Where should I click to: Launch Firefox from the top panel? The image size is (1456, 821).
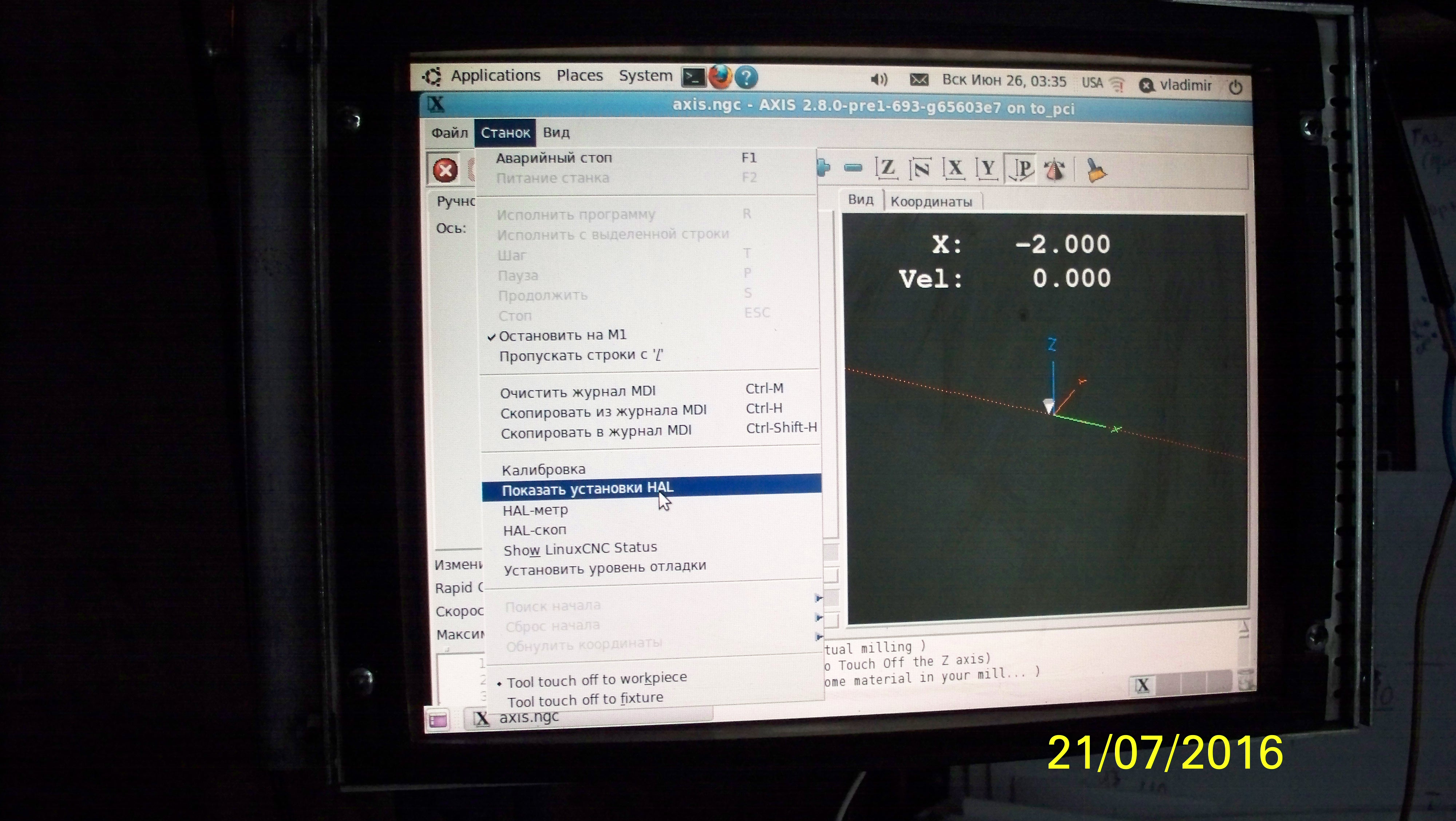click(x=720, y=78)
